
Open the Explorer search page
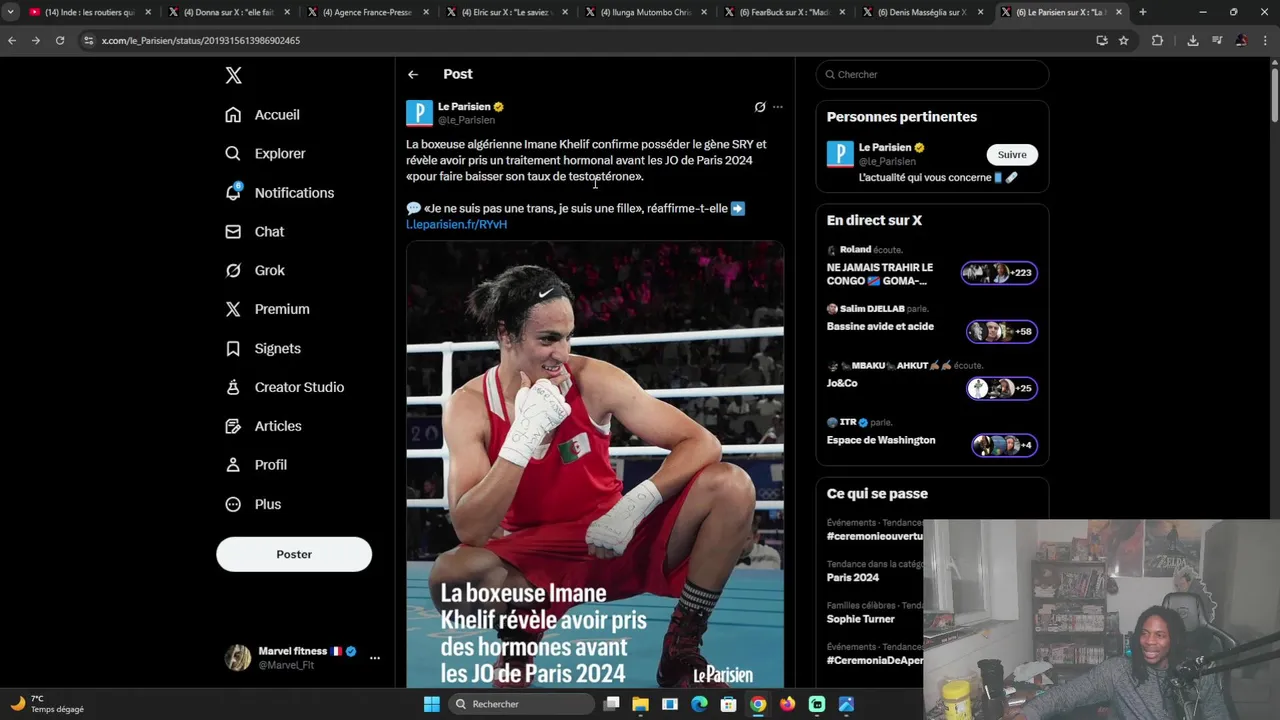pos(266,154)
